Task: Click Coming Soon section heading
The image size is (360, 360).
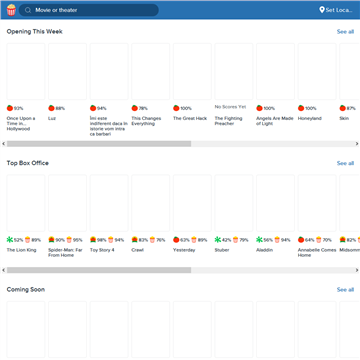Action: tap(26, 289)
